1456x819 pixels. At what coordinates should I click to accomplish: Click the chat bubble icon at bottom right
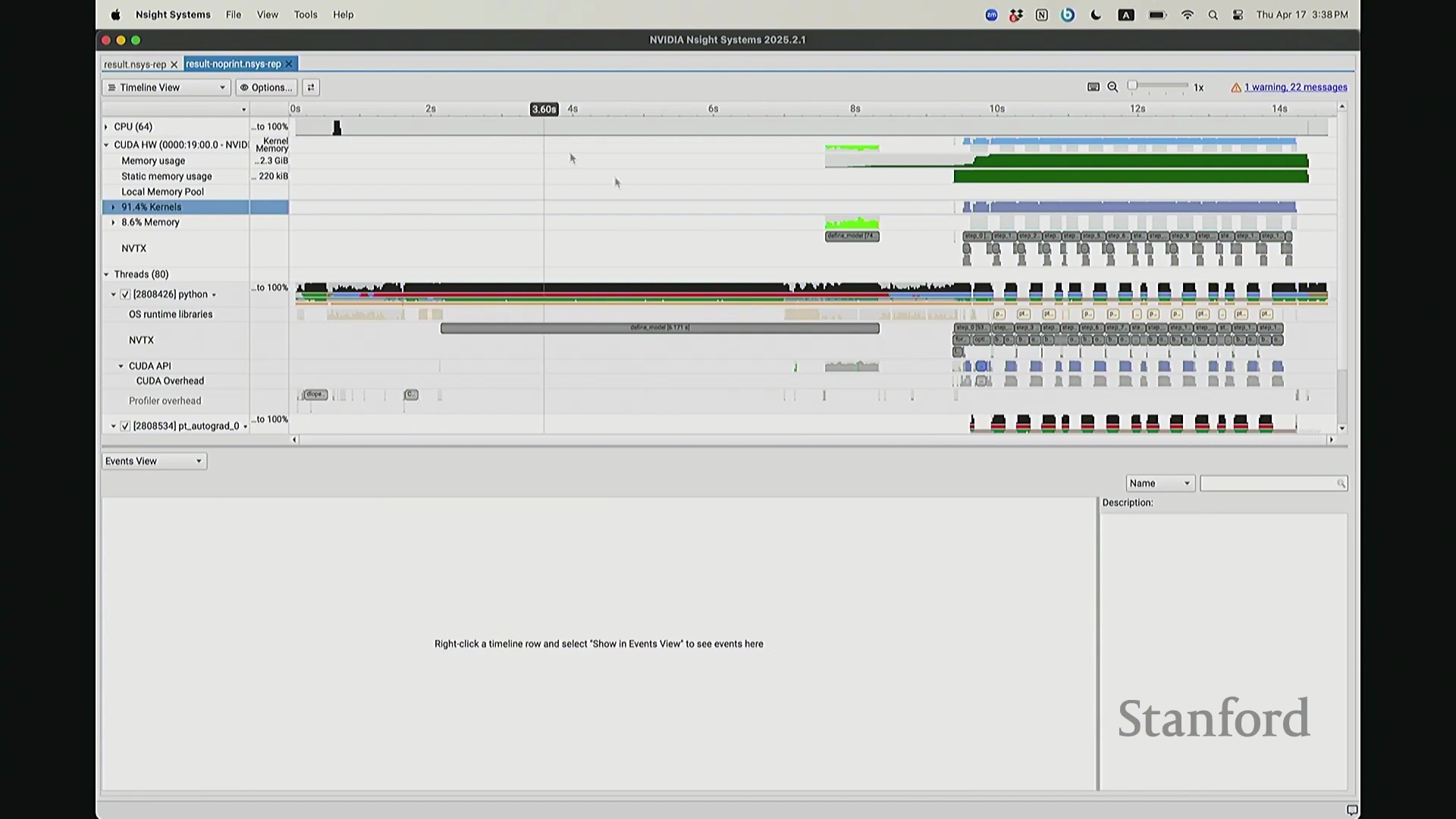click(1351, 810)
